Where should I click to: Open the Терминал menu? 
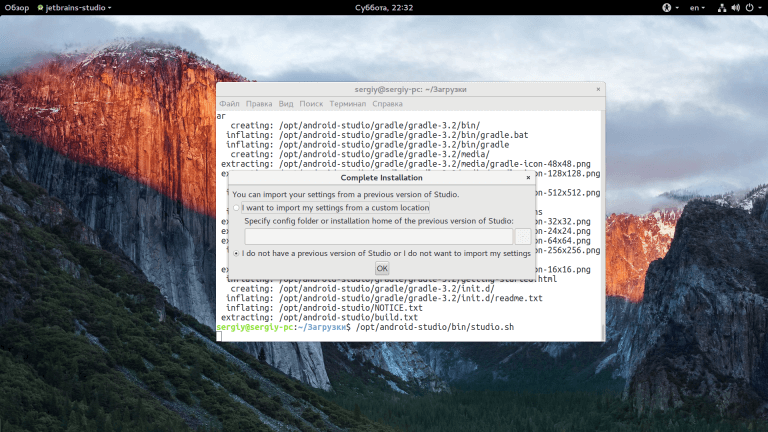[x=347, y=104]
